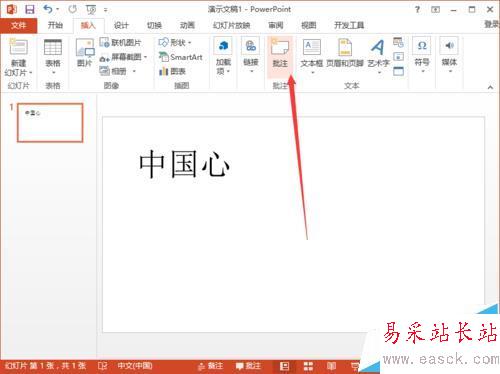Image resolution: width=500 pixels, height=374 pixels.
Task: Open the 切换 (Transitions) tab
Action: 154,25
